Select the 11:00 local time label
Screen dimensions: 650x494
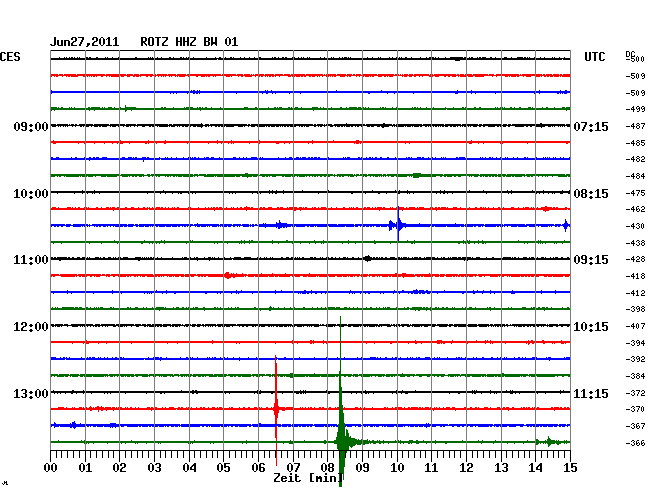pyautogui.click(x=31, y=260)
